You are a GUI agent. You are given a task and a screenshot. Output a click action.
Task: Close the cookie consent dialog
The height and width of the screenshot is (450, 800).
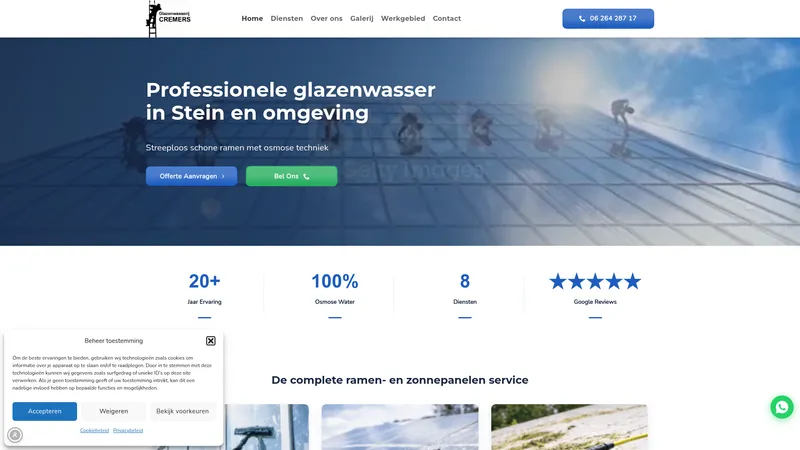211,341
